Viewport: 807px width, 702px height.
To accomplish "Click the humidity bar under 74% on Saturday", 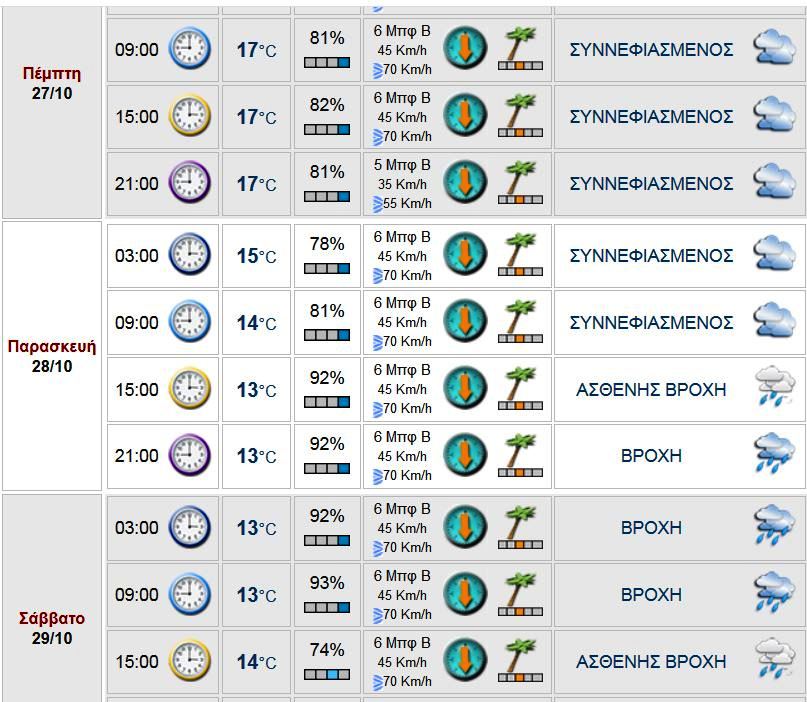I will pos(327,675).
